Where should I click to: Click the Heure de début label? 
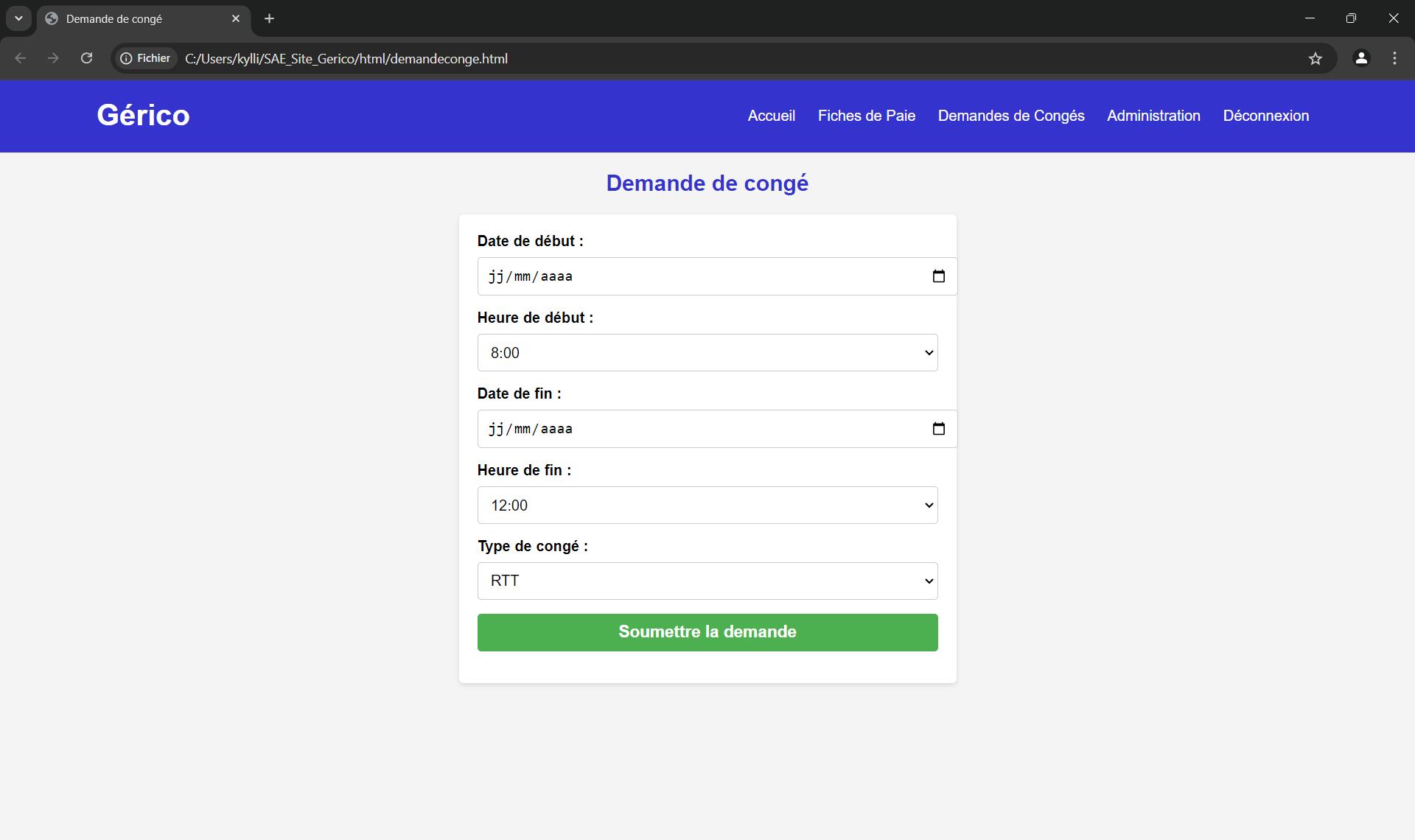tap(535, 318)
